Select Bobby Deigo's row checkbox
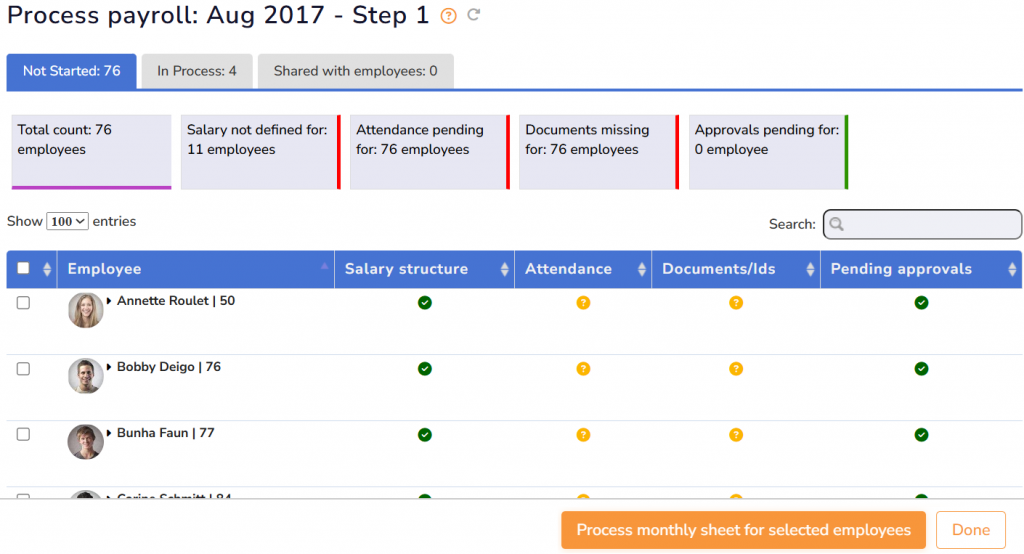The width and height of the screenshot is (1024, 554). 23,369
